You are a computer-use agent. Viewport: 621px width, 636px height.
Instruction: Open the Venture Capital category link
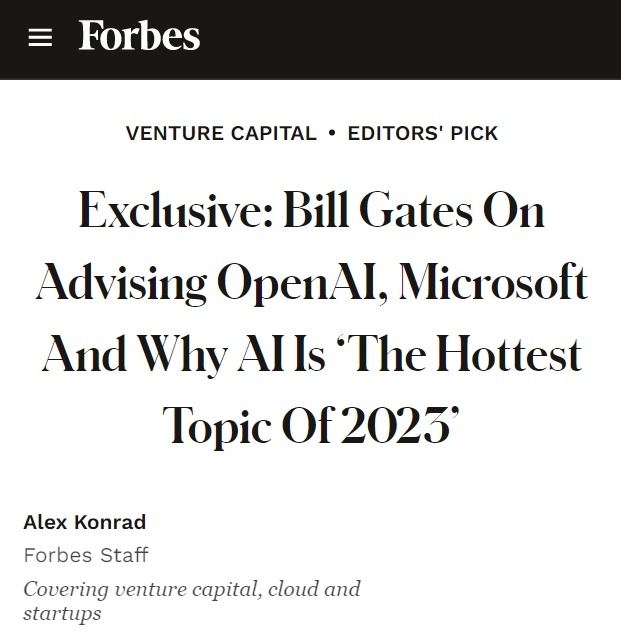221,133
